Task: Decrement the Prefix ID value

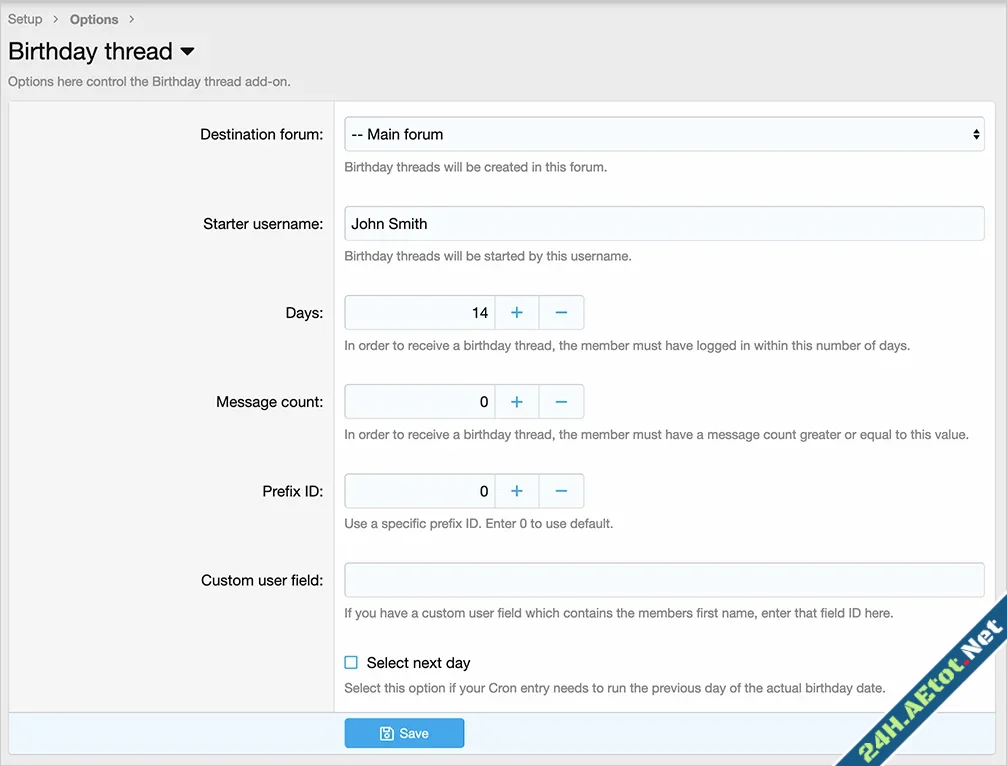Action: pos(561,491)
